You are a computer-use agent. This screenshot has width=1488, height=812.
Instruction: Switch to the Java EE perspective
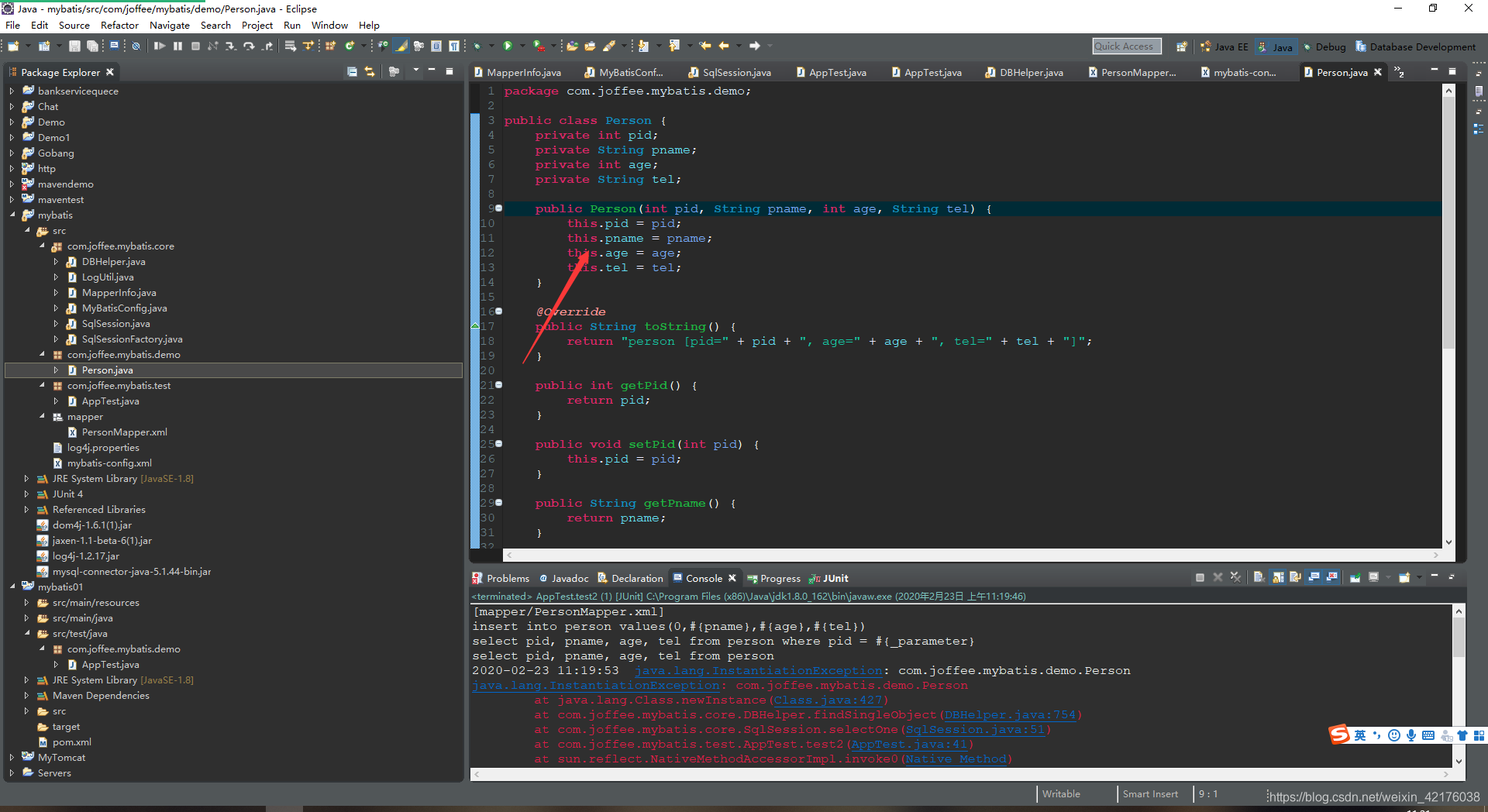click(1224, 46)
